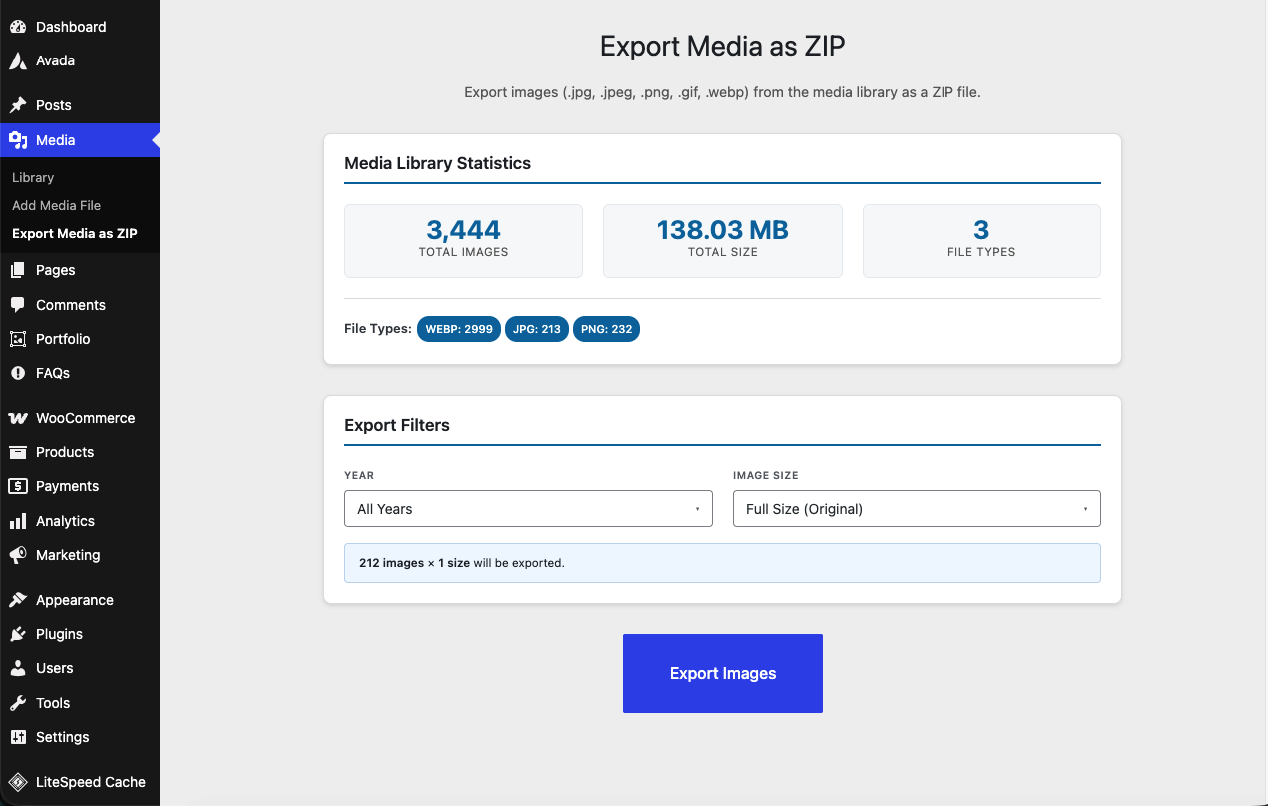Click the Comments speech bubble icon
1268x806 pixels.
click(18, 305)
